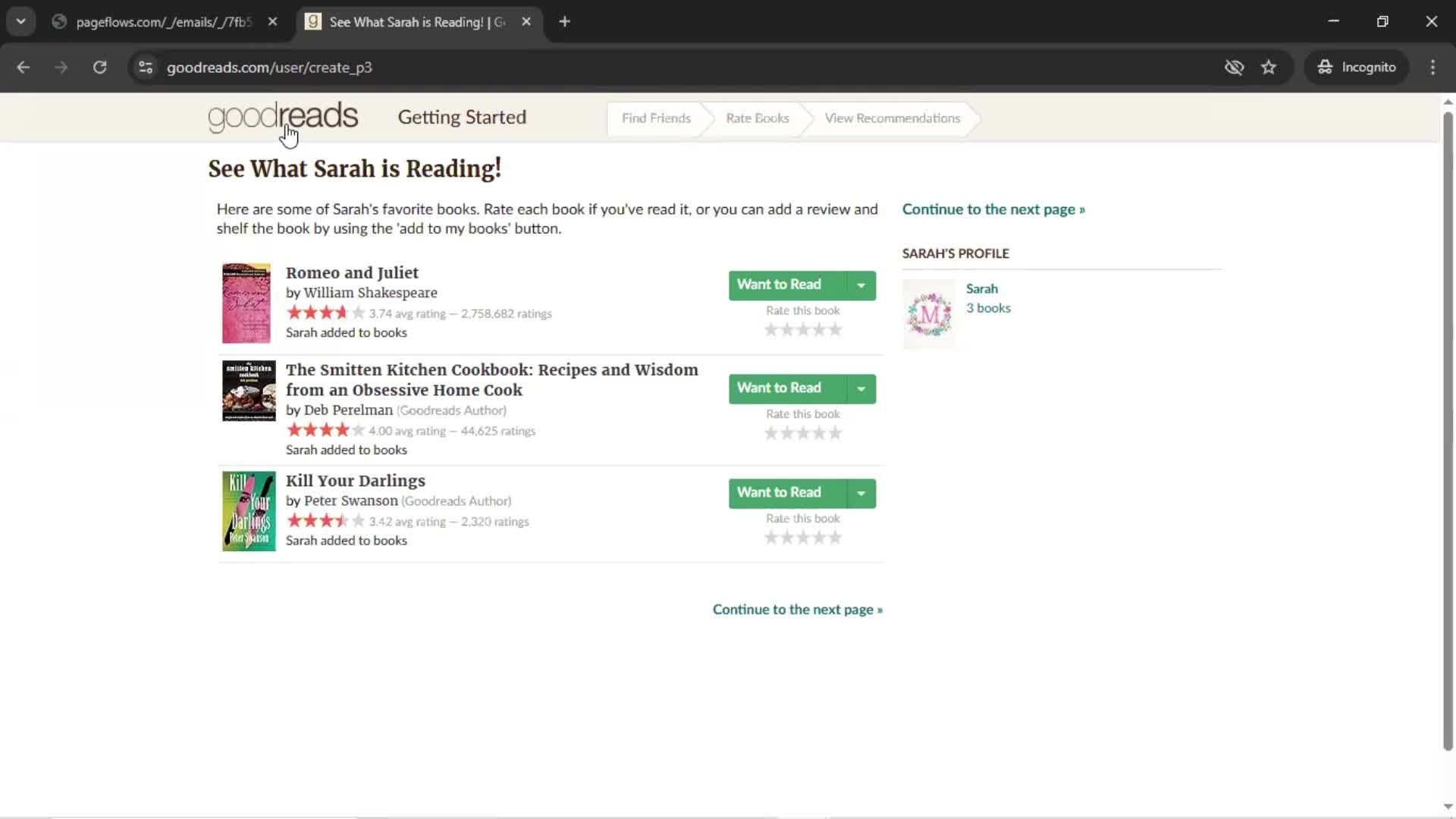This screenshot has height=819, width=1456.
Task: Close the See What Sarah is Reading tab
Action: [x=526, y=22]
